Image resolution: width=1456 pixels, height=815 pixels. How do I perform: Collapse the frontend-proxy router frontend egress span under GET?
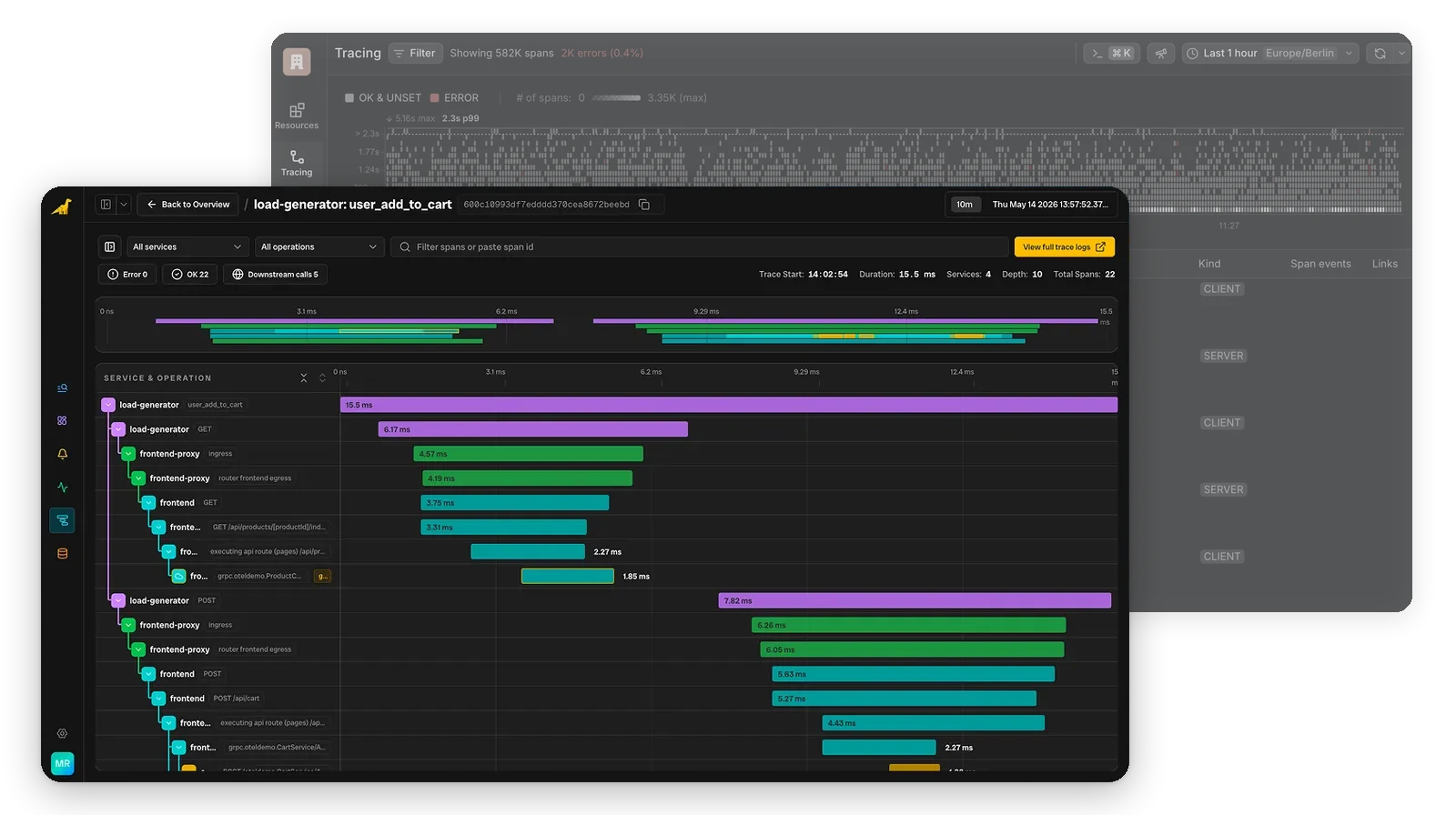tap(138, 478)
